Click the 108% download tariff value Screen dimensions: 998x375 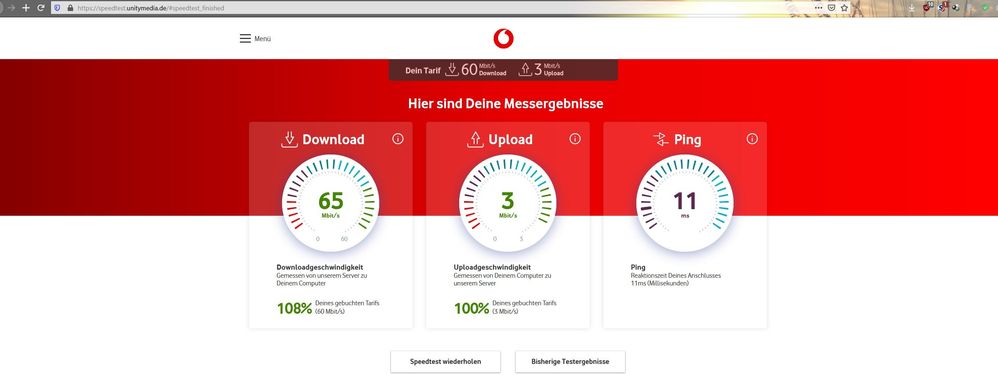pos(294,309)
